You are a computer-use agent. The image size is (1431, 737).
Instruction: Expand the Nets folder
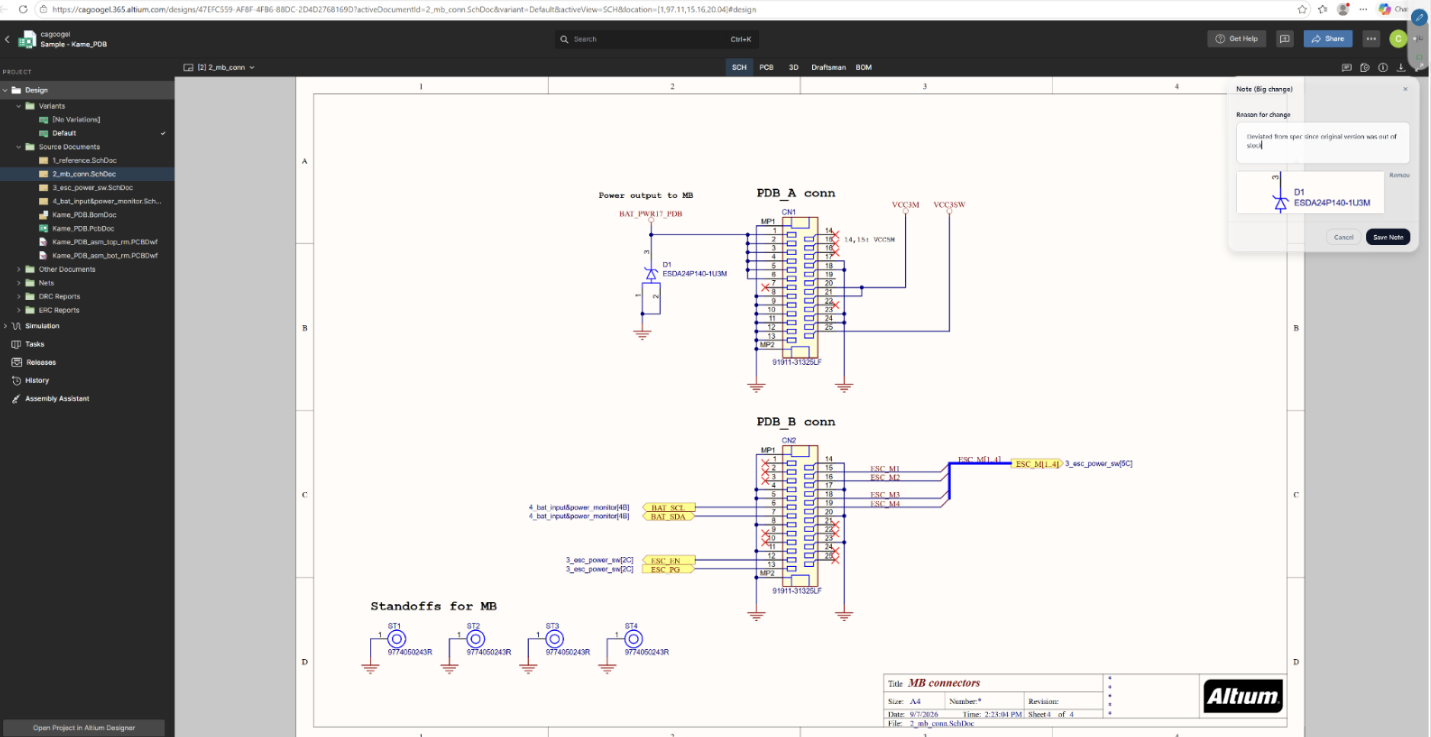click(18, 283)
